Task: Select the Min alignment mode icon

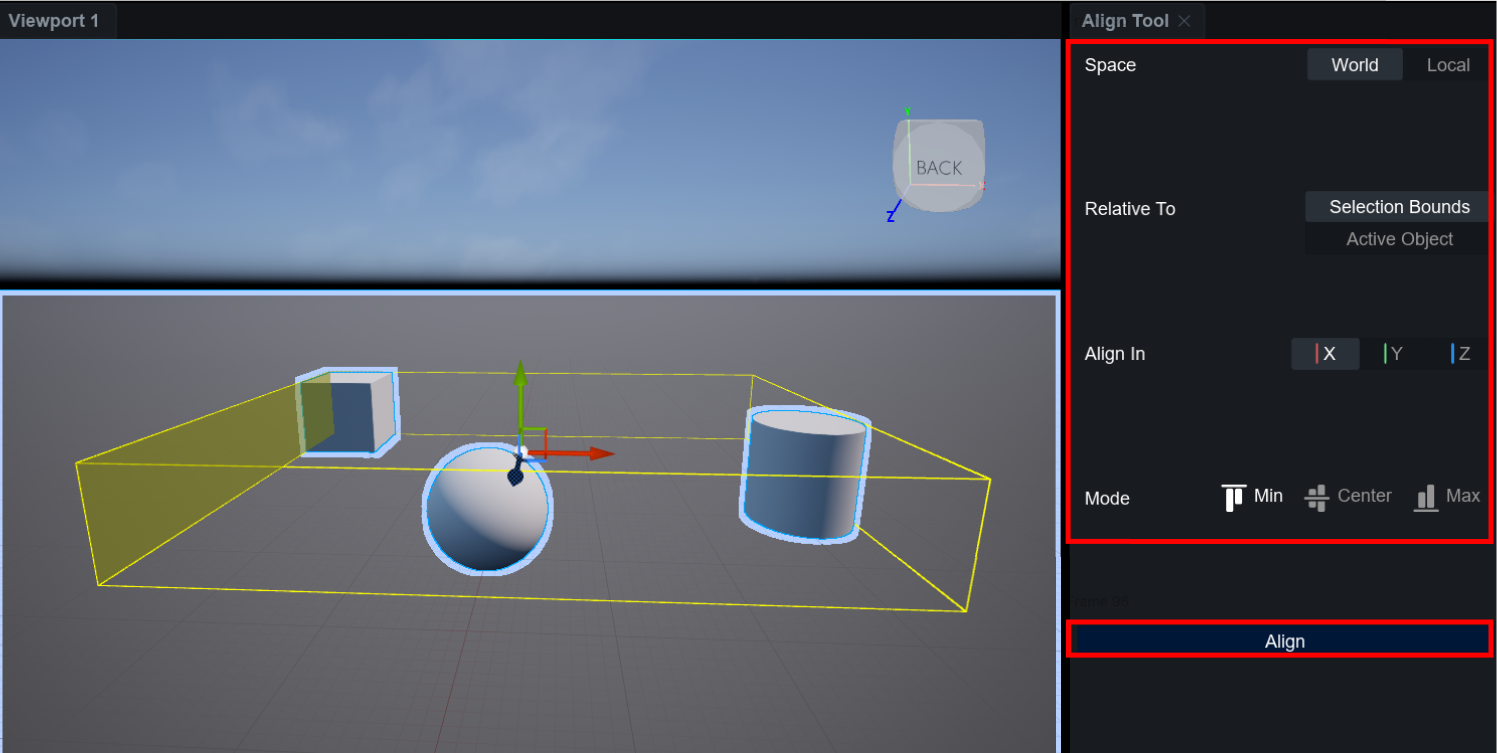Action: click(1234, 497)
